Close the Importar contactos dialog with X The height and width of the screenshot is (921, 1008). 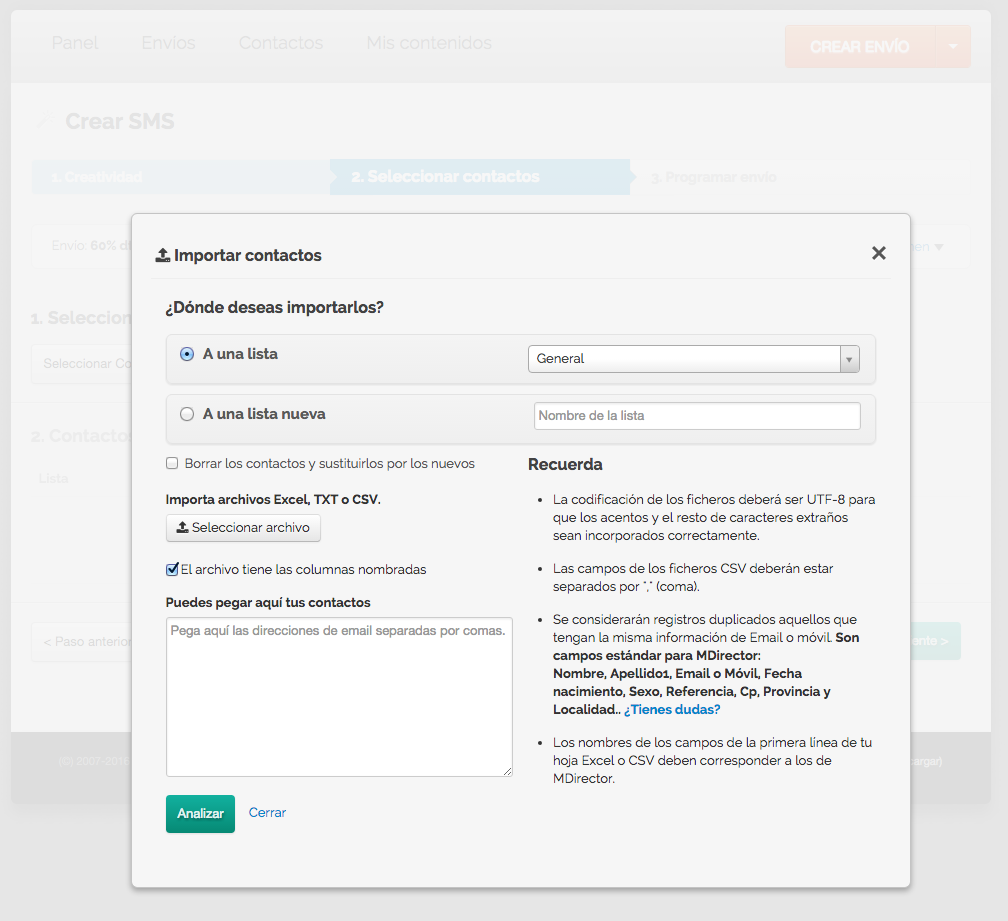coord(878,253)
